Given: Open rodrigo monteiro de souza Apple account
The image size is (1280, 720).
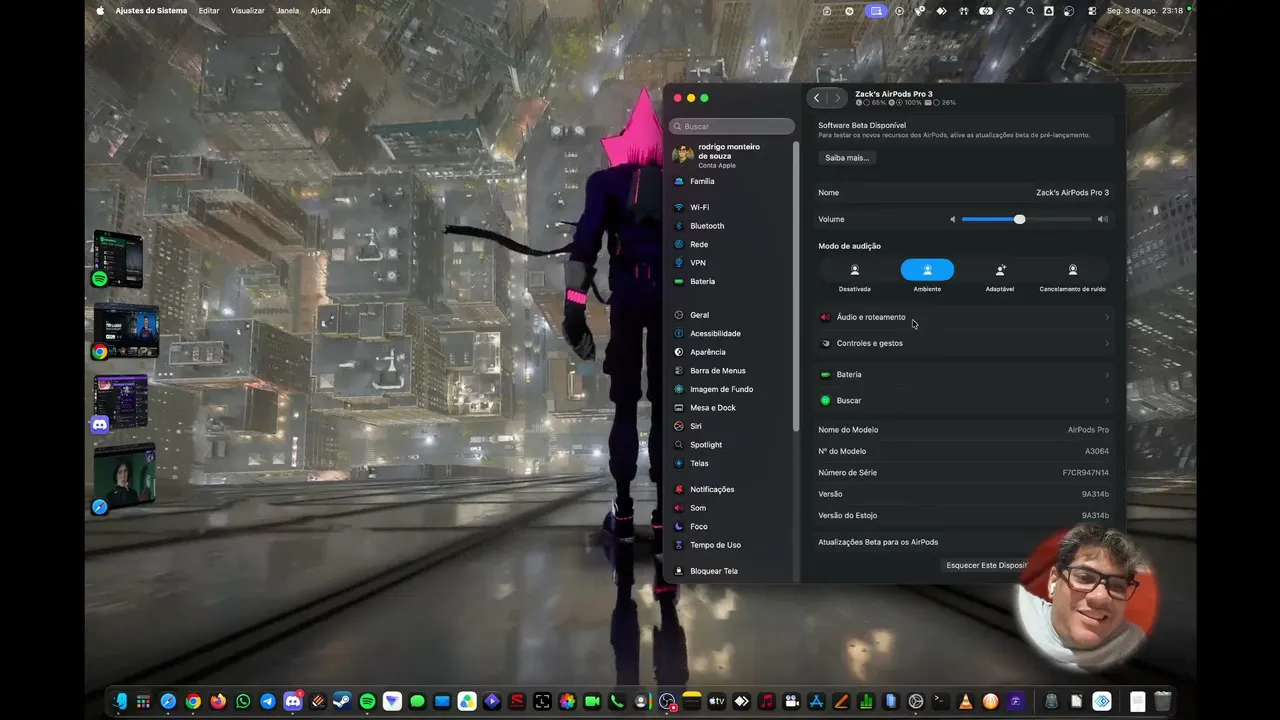Looking at the screenshot, I should tap(732, 154).
